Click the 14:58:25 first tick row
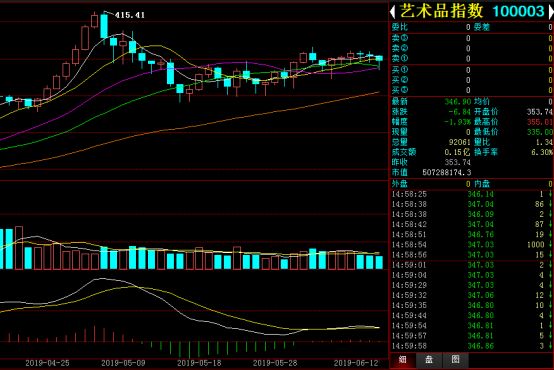This screenshot has width=554, height=370. (471, 194)
